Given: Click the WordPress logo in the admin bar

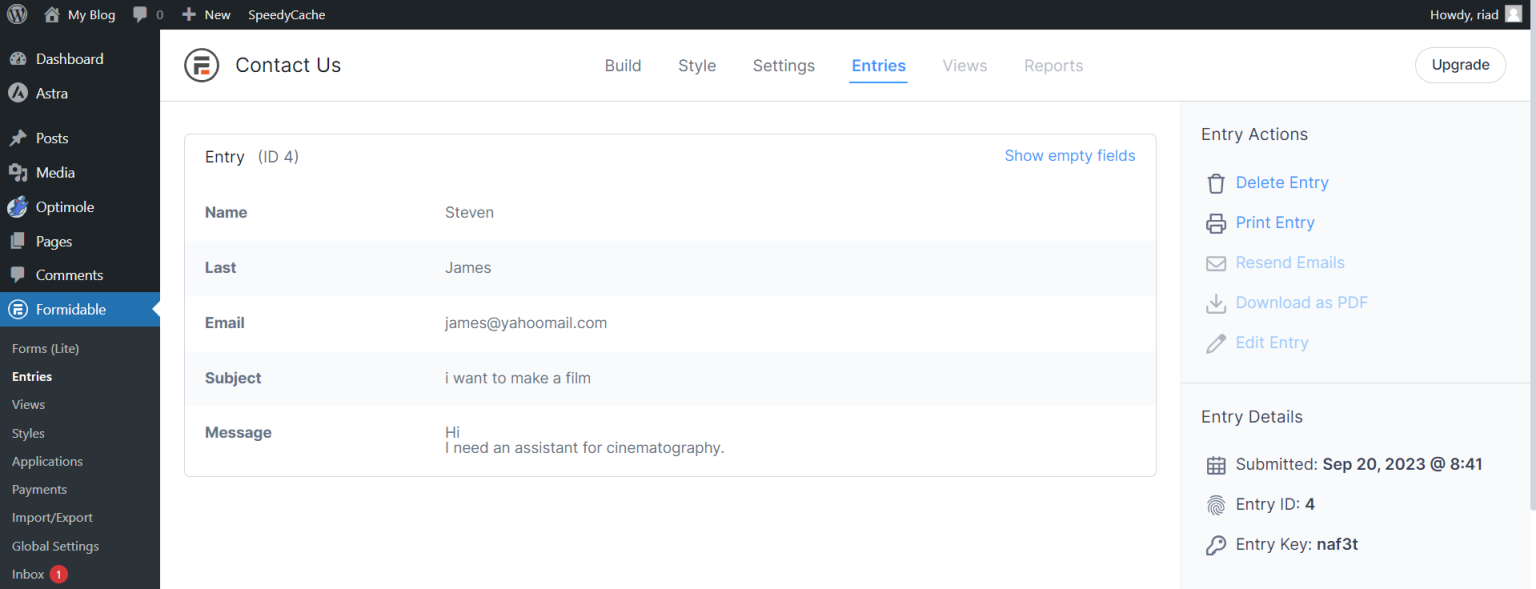Looking at the screenshot, I should click(17, 14).
